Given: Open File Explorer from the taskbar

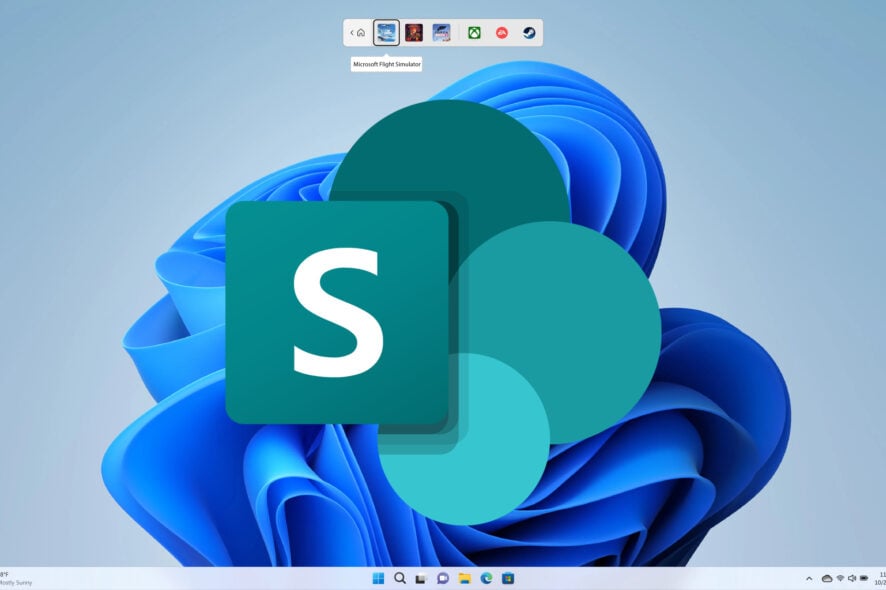Looking at the screenshot, I should click(x=463, y=578).
